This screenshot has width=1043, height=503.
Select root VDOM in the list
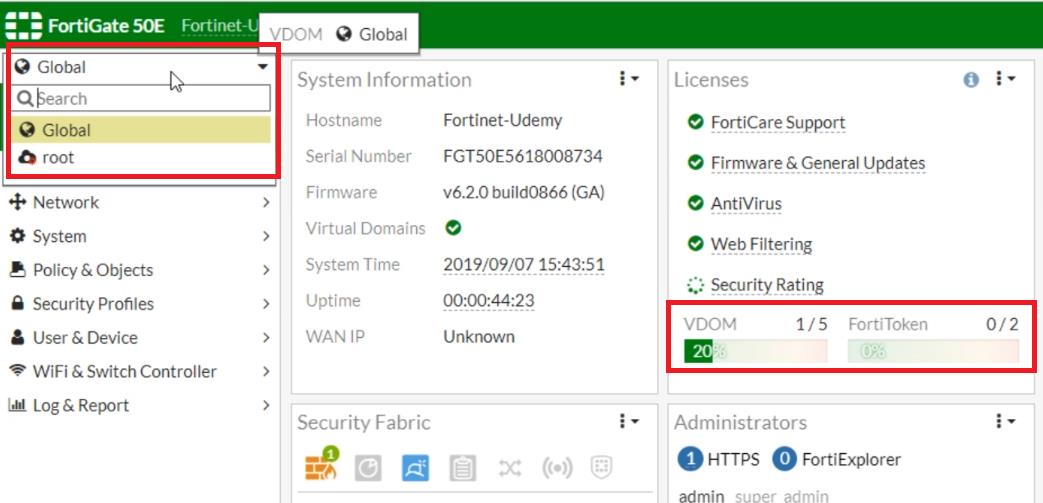(141, 158)
